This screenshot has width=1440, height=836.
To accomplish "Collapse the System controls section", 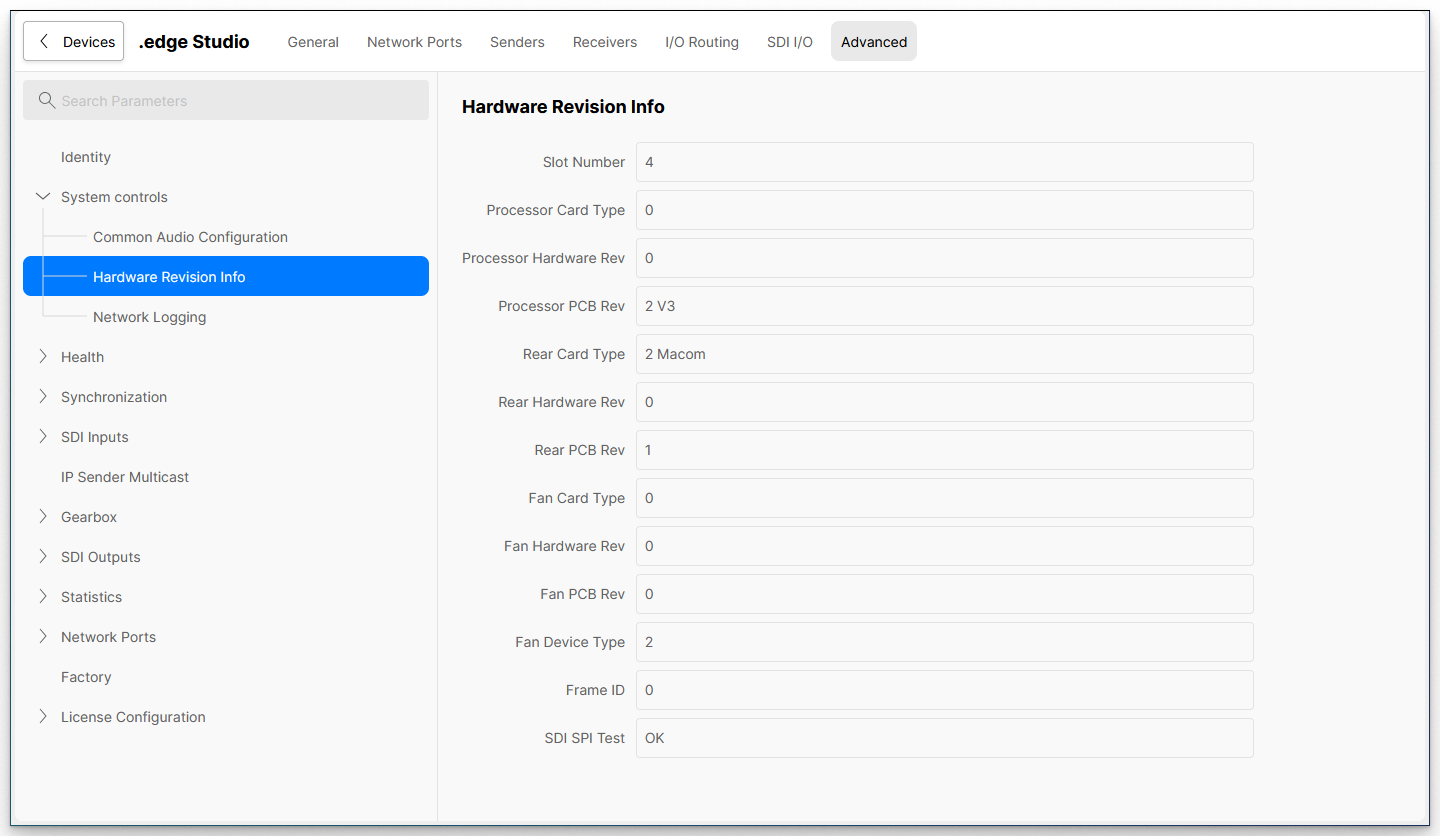I will click(43, 197).
